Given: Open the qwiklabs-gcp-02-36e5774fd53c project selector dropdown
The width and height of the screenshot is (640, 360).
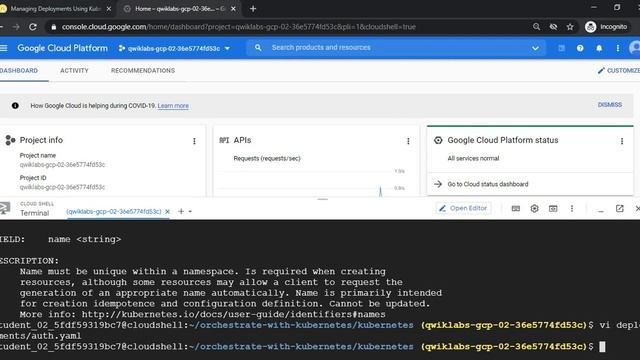Looking at the screenshot, I should point(174,48).
